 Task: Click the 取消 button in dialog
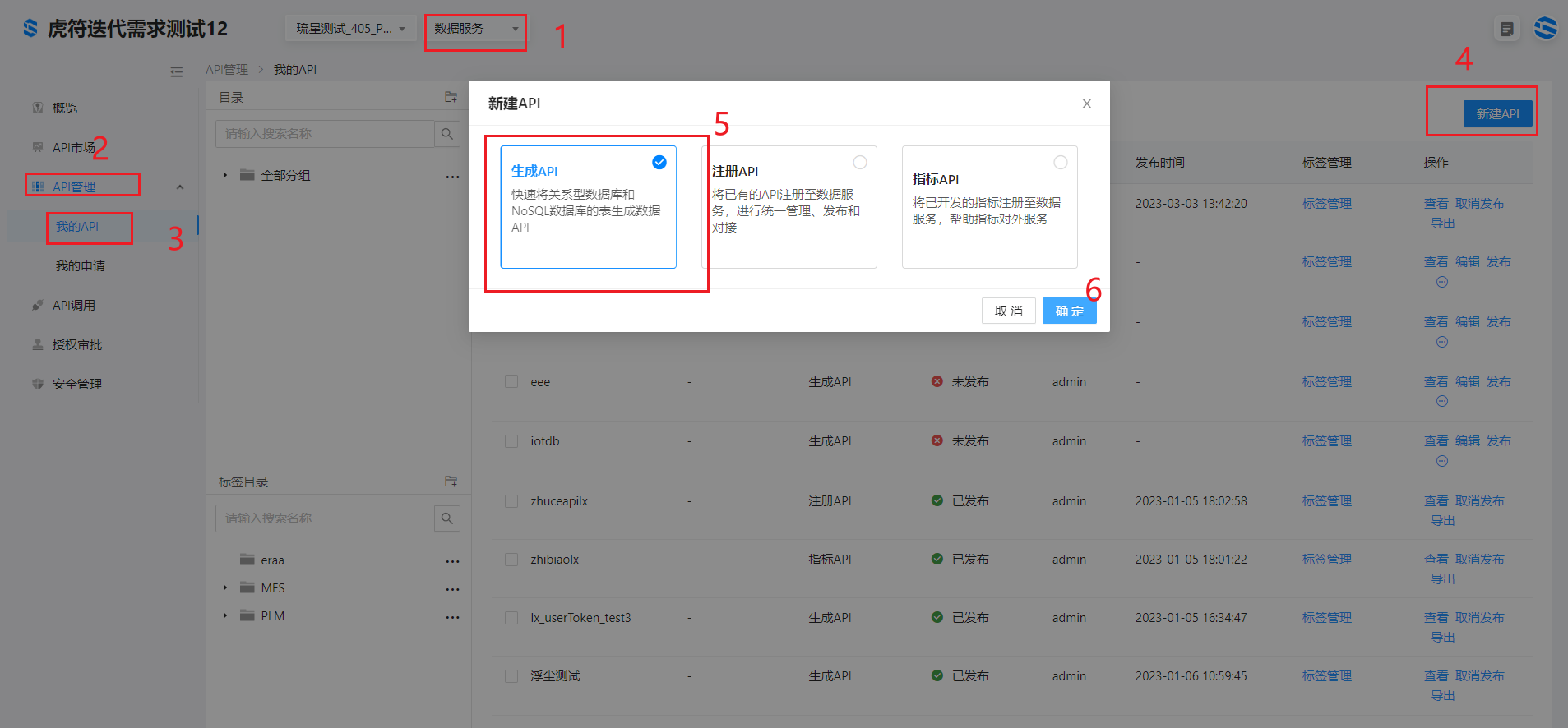tap(1008, 311)
